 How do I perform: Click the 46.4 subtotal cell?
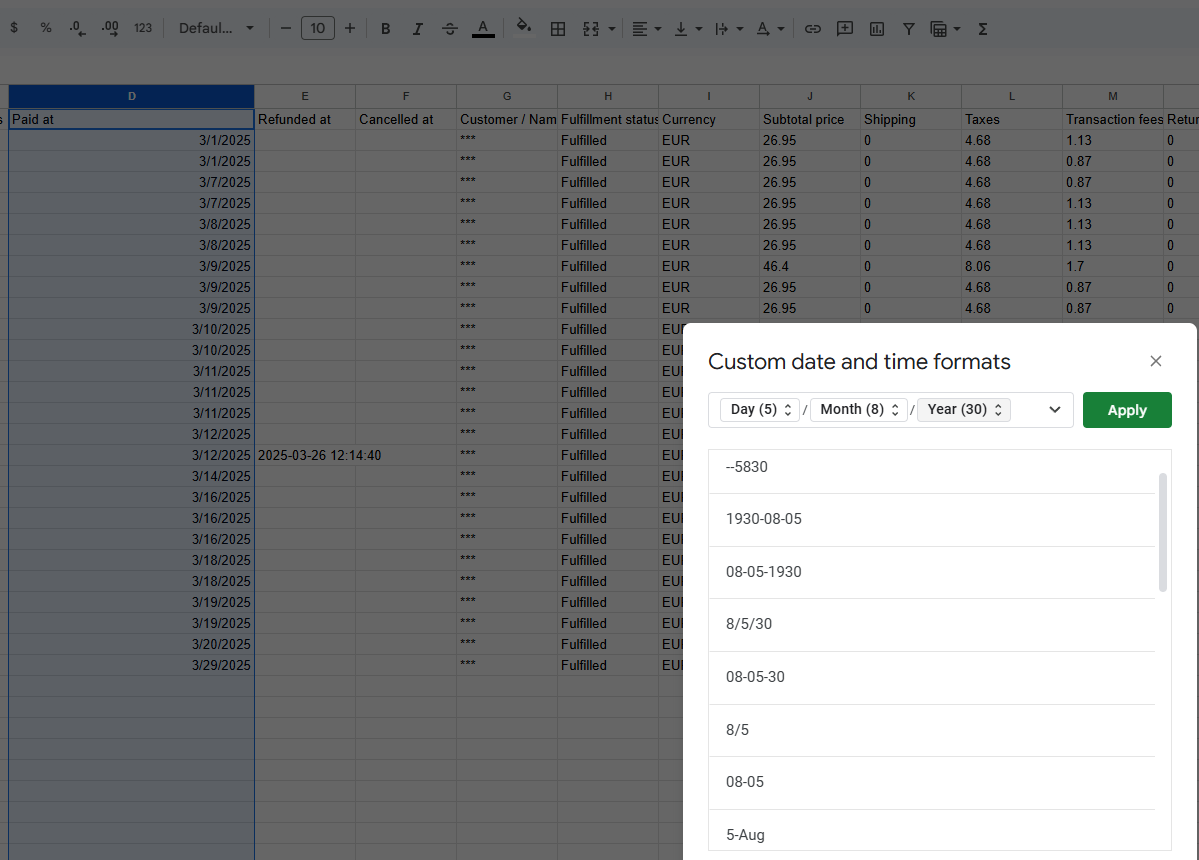[x=809, y=267]
